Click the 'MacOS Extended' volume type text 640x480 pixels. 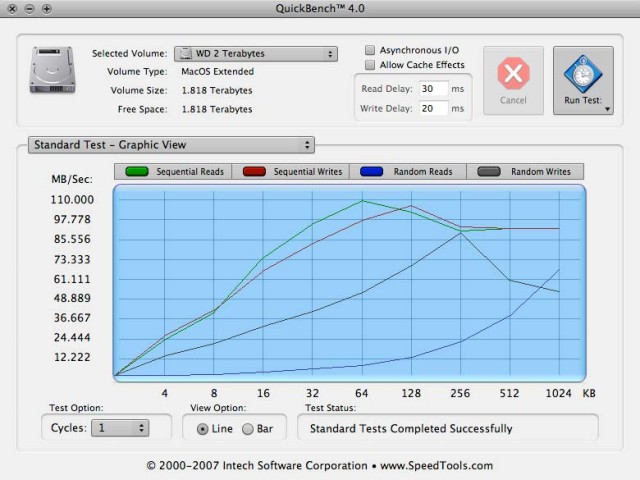218,71
